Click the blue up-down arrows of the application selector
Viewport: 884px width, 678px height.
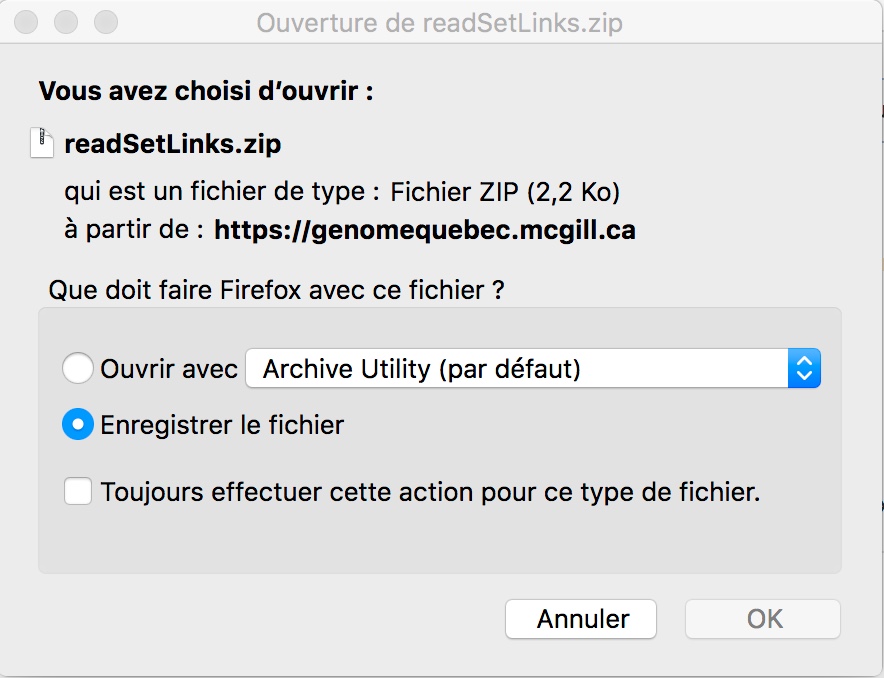point(805,369)
